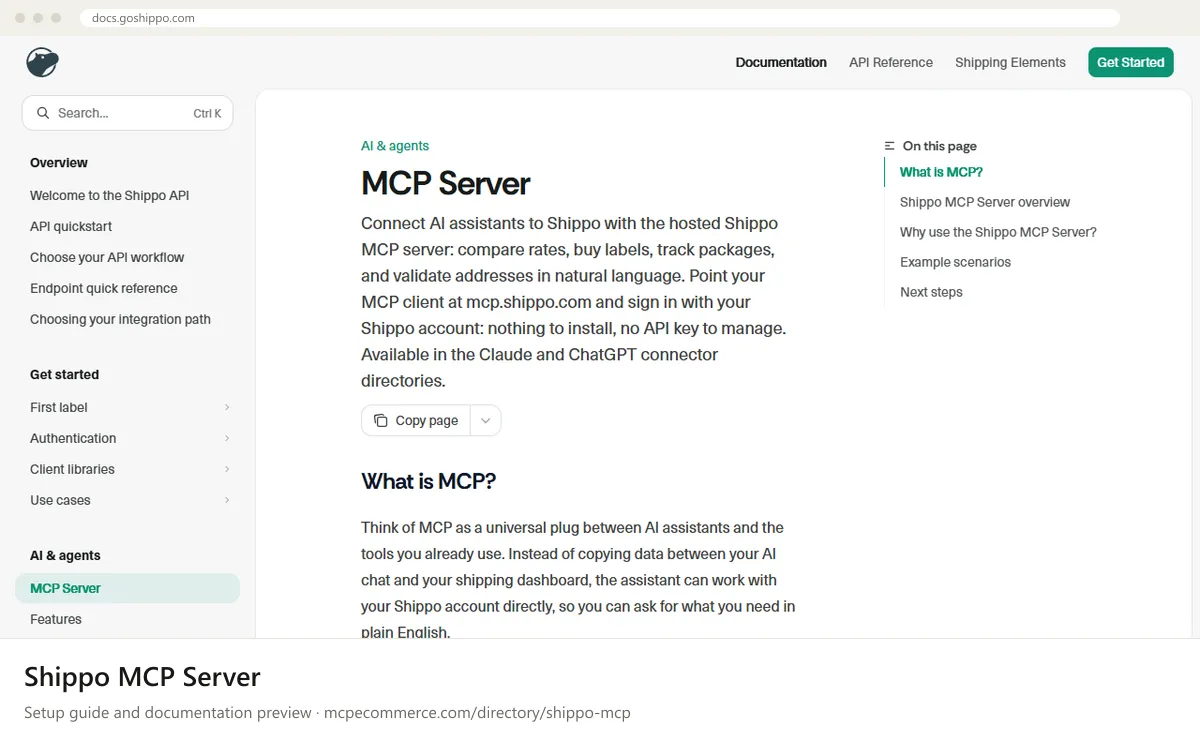Click the MCP Server page title
This screenshot has height=750, width=1200.
[x=445, y=184]
